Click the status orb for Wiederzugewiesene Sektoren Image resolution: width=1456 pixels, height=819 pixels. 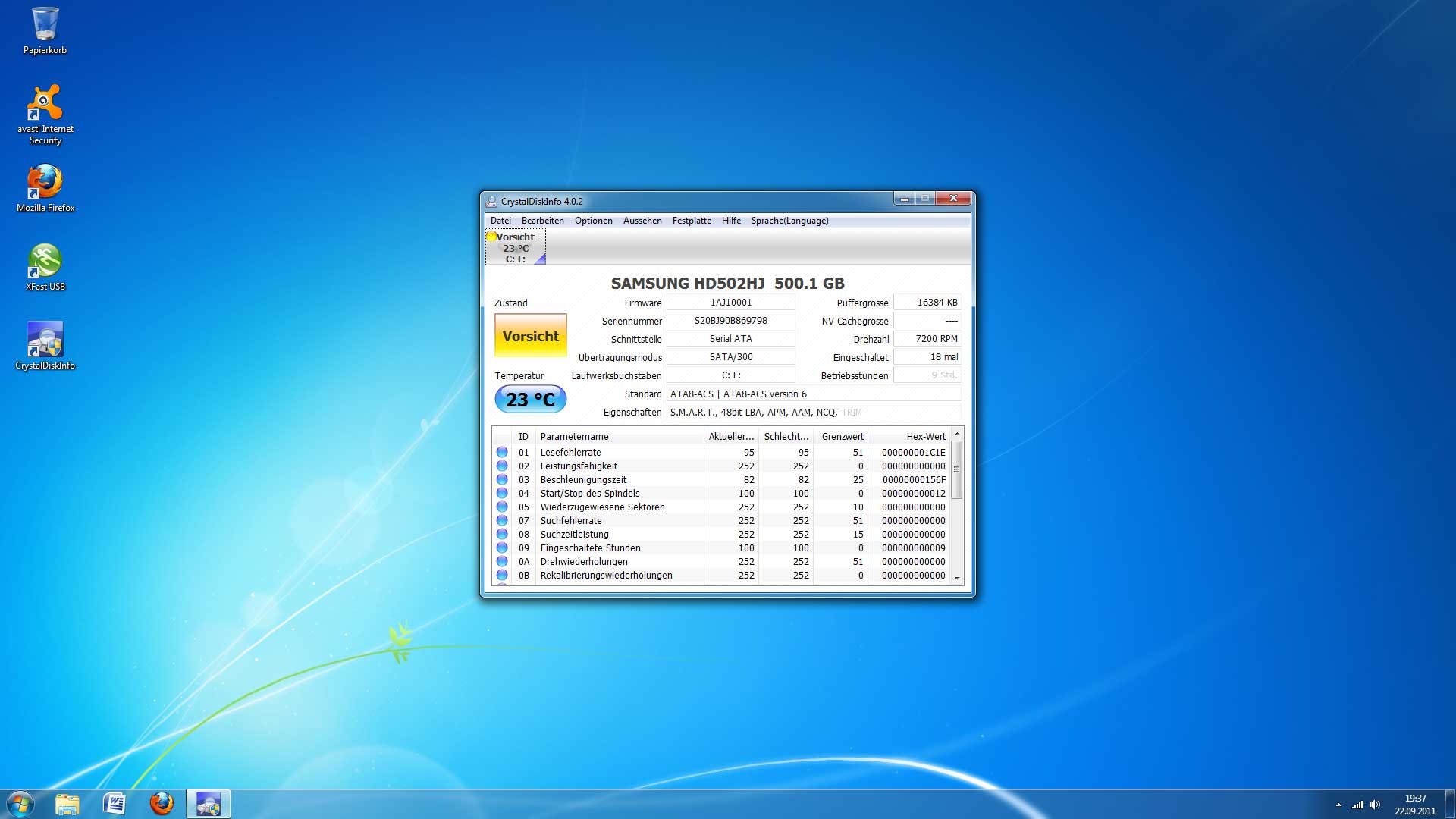pos(502,507)
